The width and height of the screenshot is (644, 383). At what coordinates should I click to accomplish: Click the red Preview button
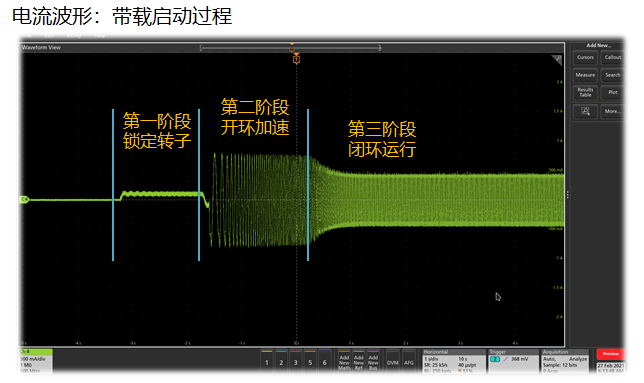point(610,354)
